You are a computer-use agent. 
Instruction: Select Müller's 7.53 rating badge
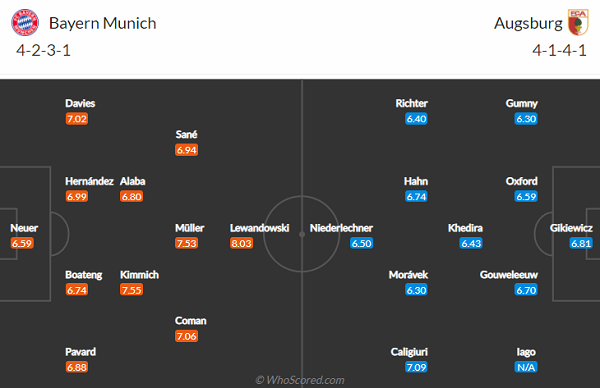(186, 243)
